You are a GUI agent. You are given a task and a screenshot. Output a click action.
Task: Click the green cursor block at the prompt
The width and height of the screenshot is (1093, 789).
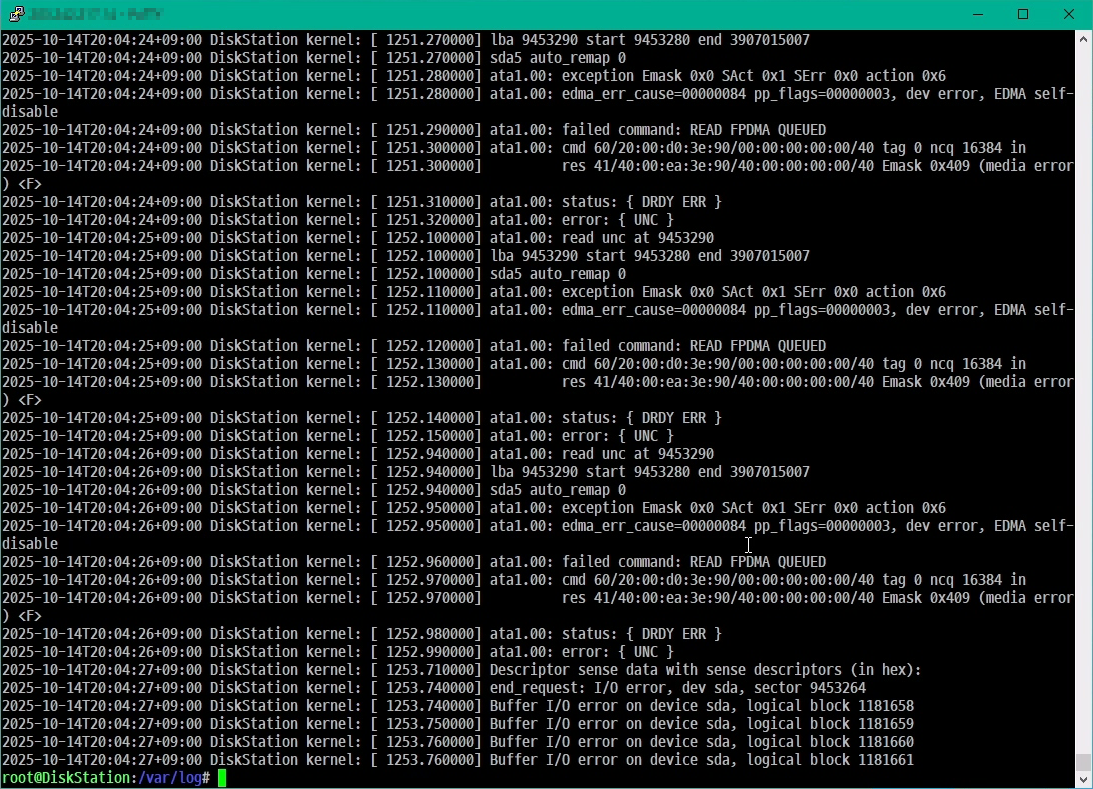click(x=222, y=778)
